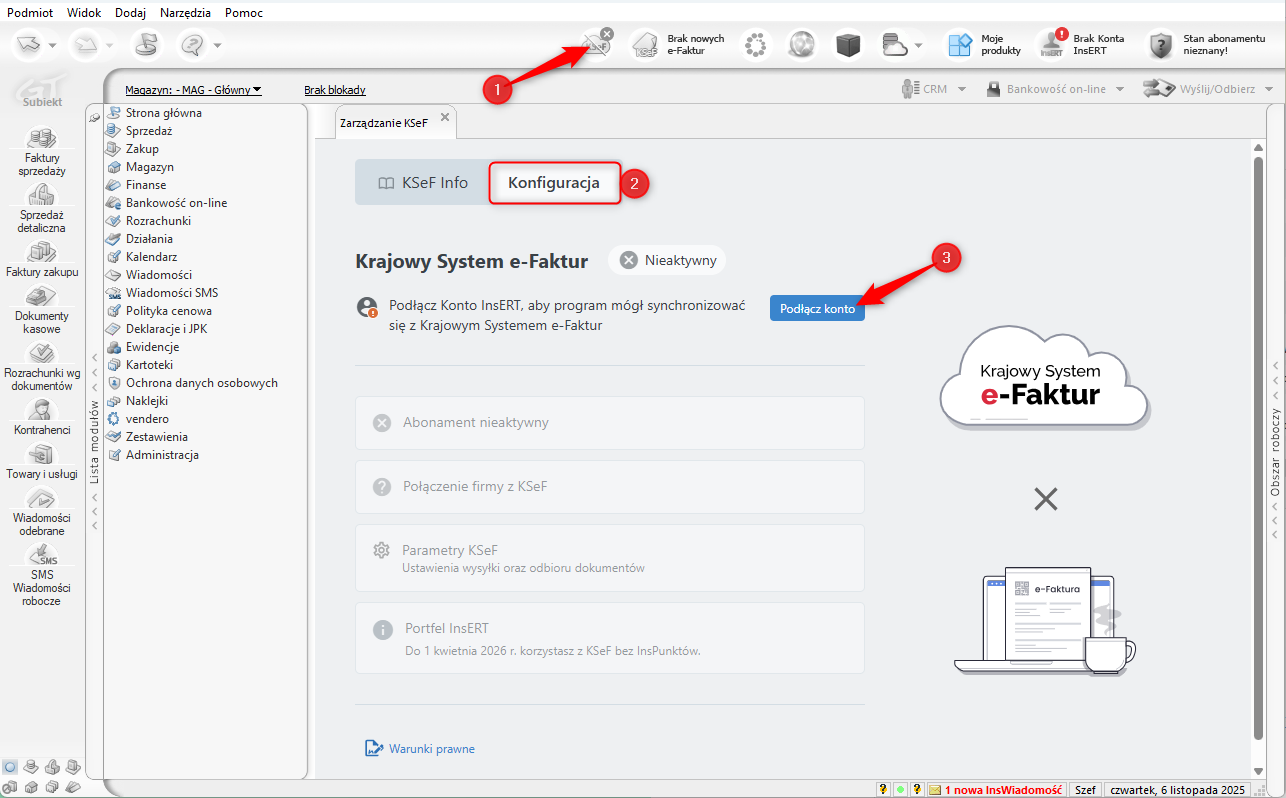This screenshot has width=1286, height=798.
Task: Collapse the Lista modułów side strip
Action: click(95, 441)
